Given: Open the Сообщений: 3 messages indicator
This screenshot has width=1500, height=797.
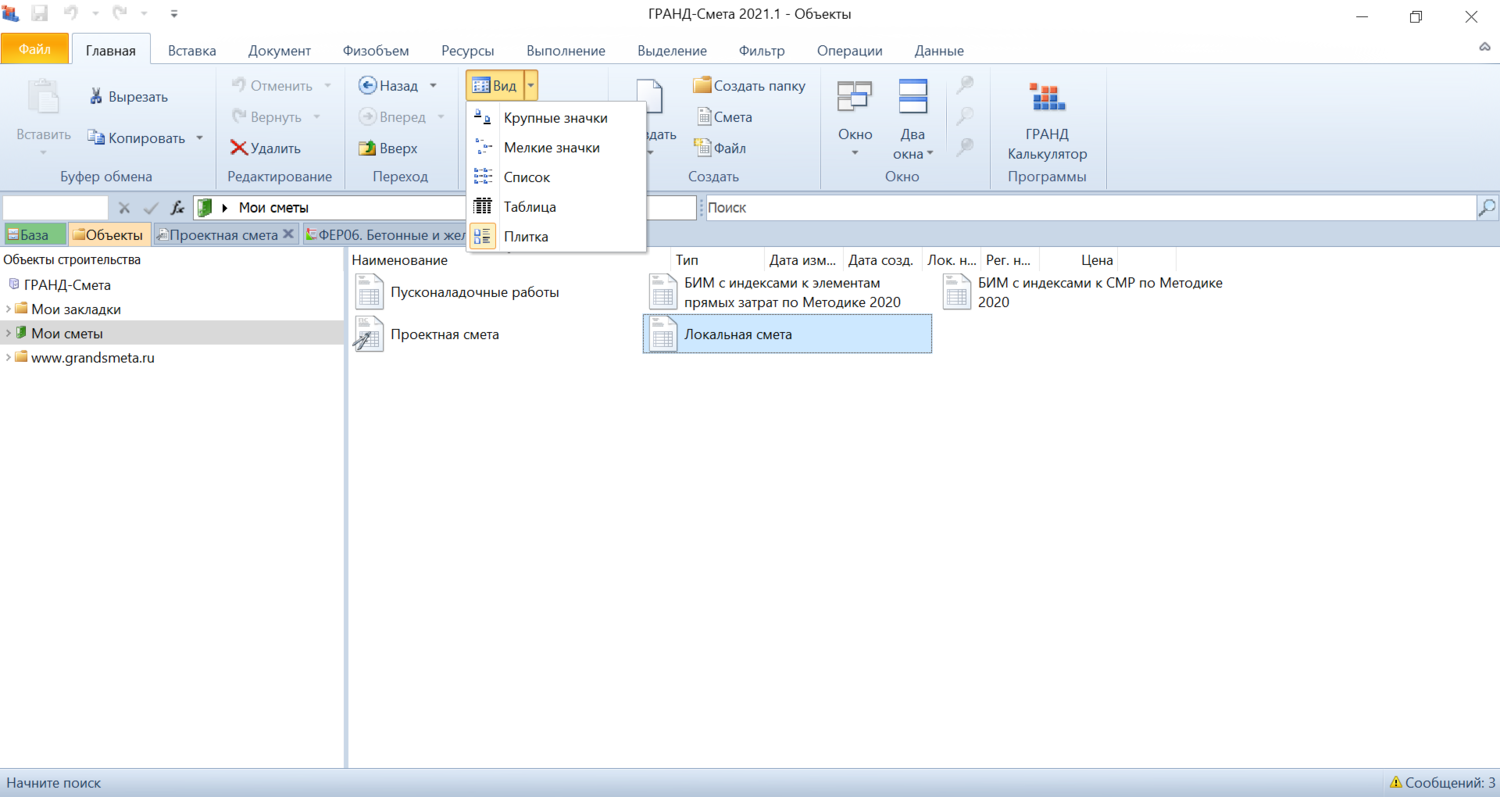Looking at the screenshot, I should point(1442,783).
